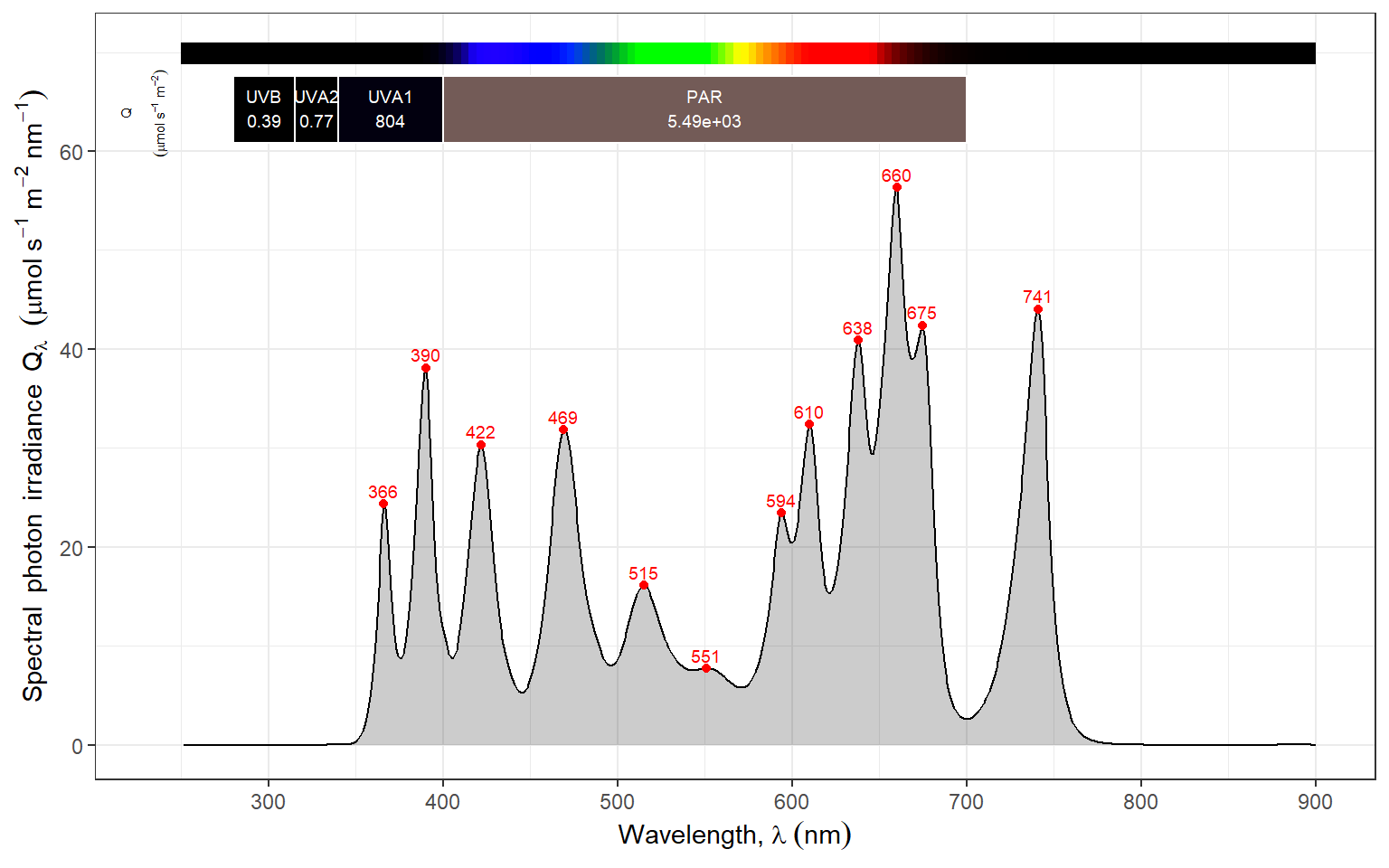Click the peak marker labeled 741
Image resolution: width=1389 pixels, height=868 pixels.
pos(1037,309)
